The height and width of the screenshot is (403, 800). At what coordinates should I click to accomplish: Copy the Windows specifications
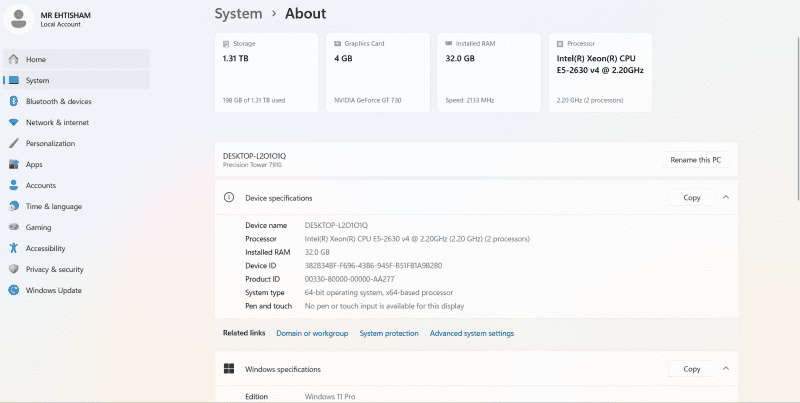pyautogui.click(x=691, y=369)
